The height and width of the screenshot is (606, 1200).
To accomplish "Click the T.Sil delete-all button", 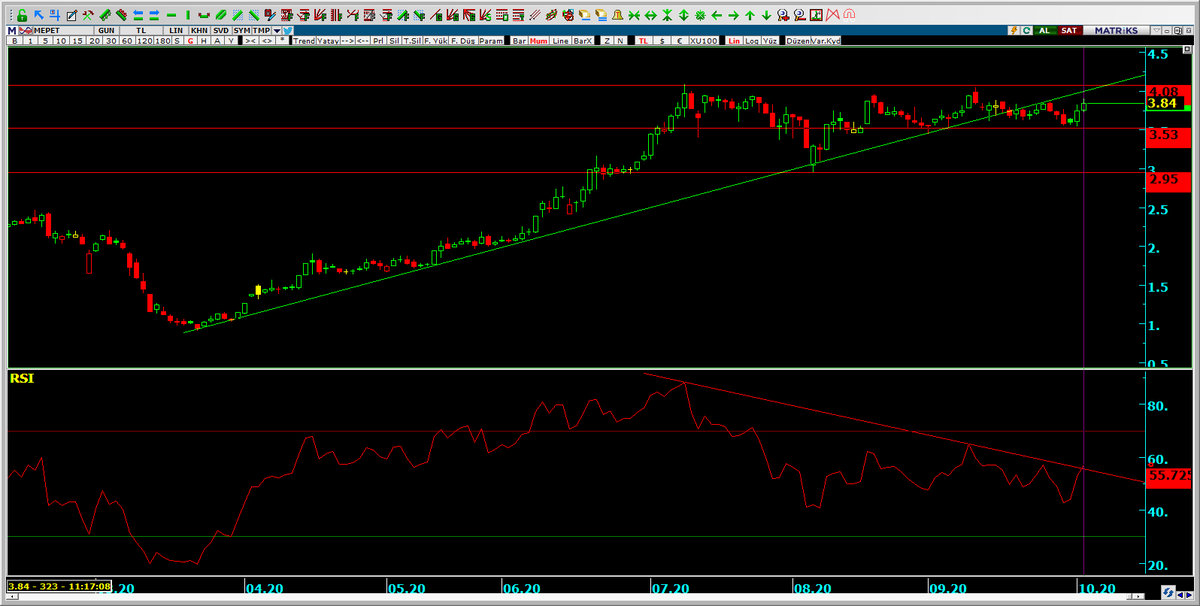I will [412, 41].
